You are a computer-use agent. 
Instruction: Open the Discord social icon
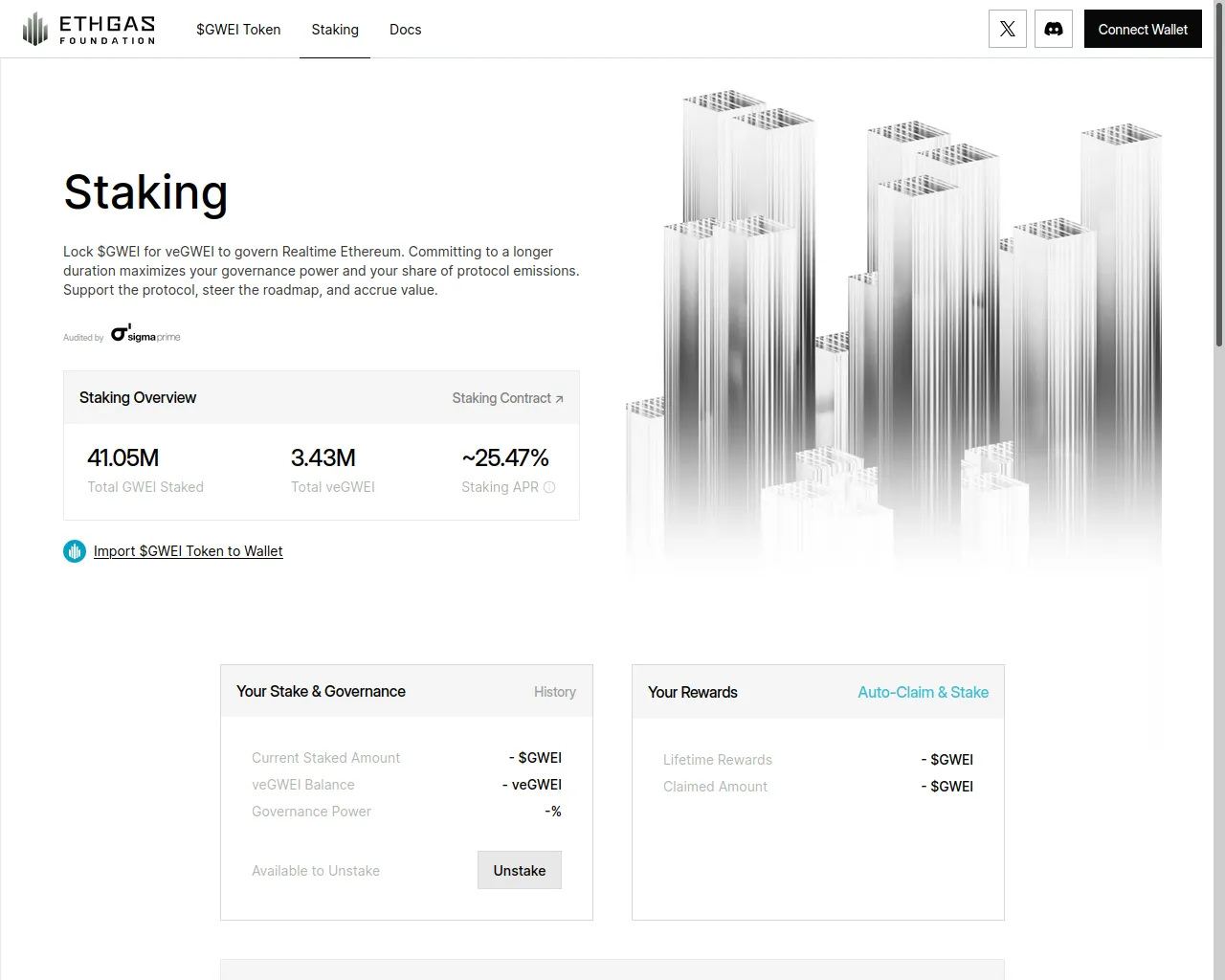(1054, 29)
